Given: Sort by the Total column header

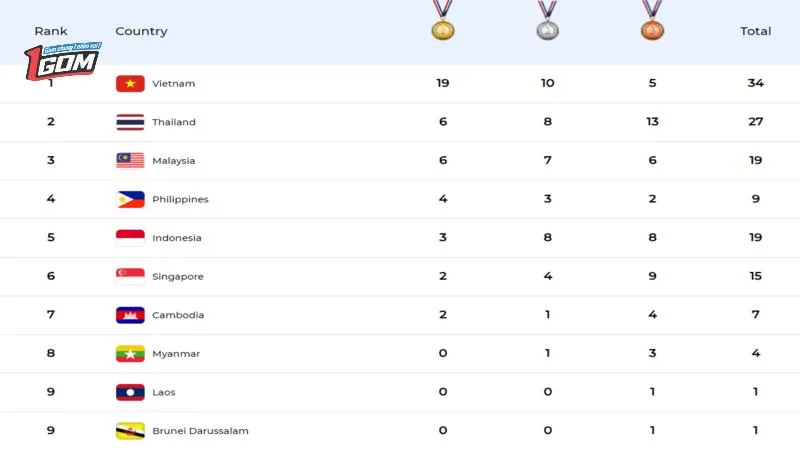Looking at the screenshot, I should 756,31.
